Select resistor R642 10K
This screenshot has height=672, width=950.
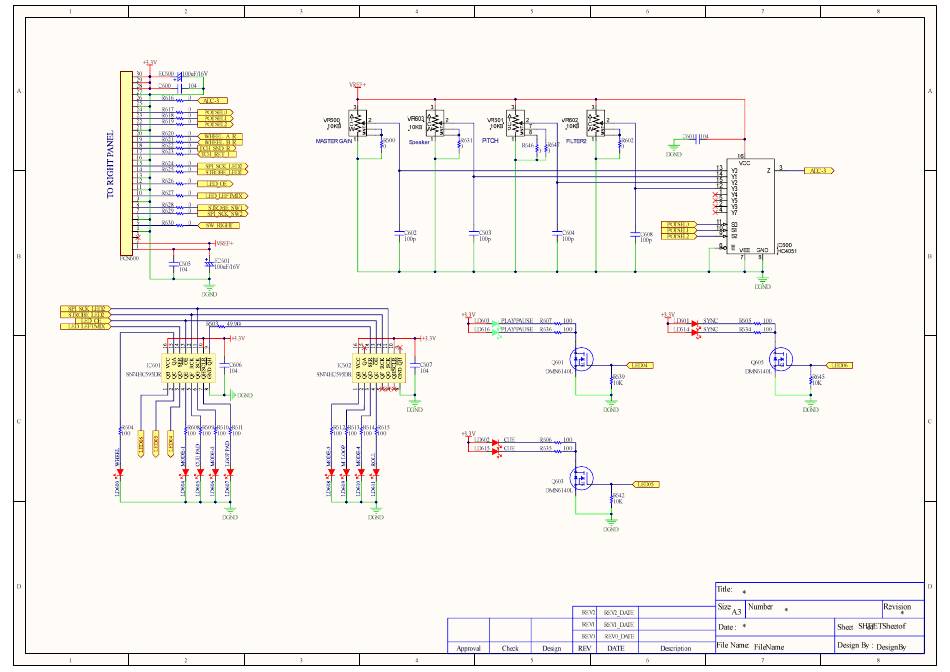pos(611,499)
